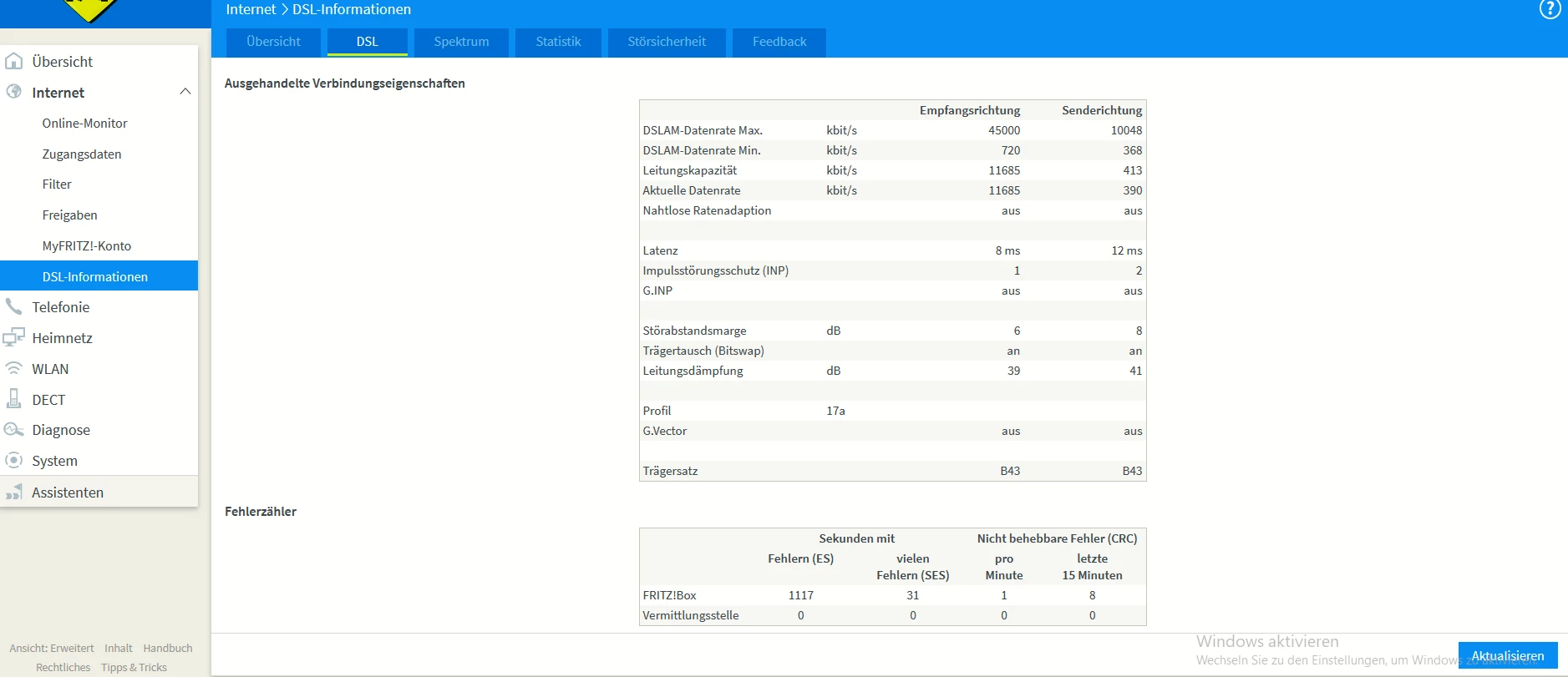
Task: Go to MyFRITZ!-Konto page
Action: pos(87,245)
